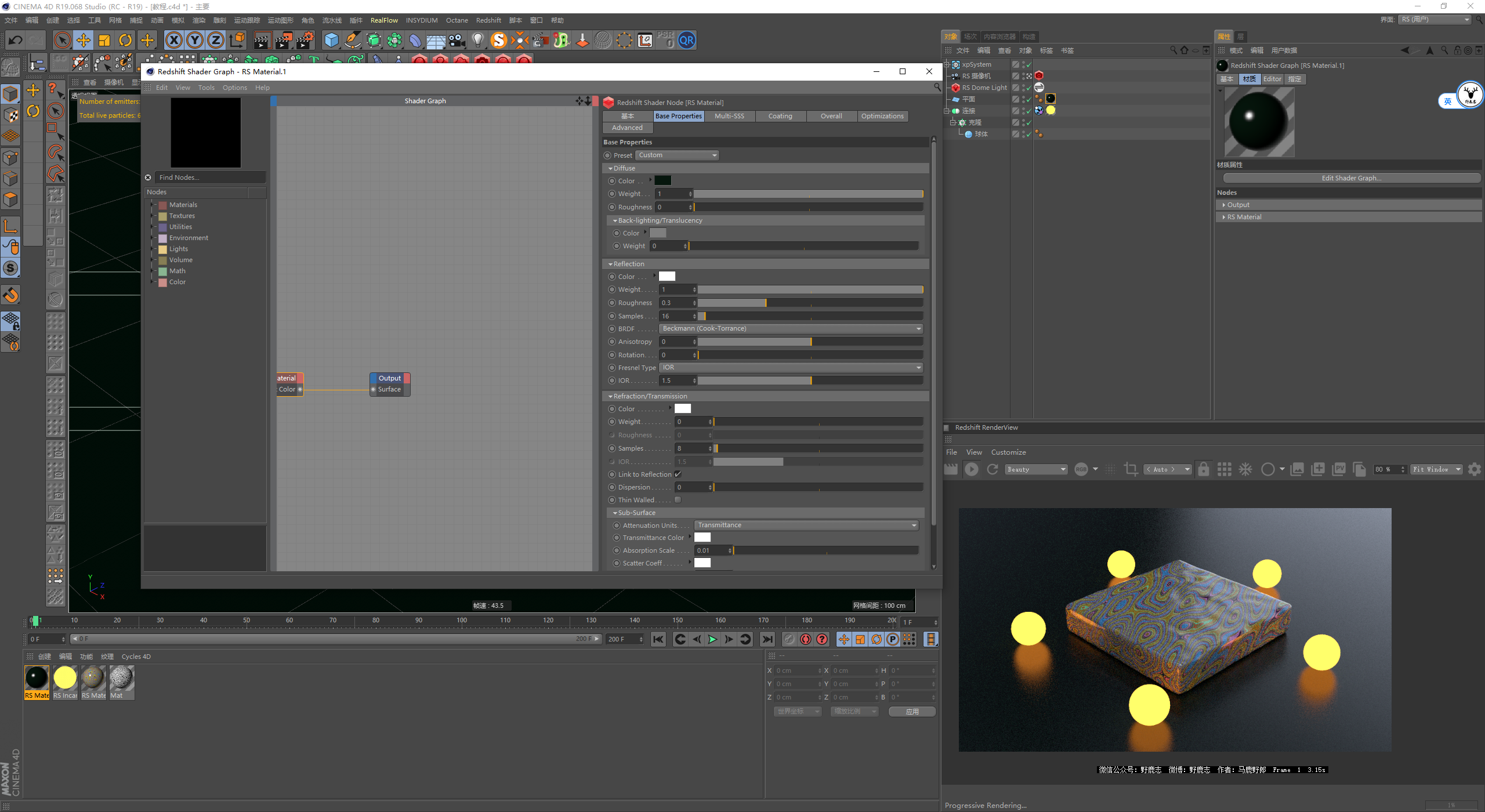Click the Diffuse Color swatch
The image size is (1485, 812).
(x=663, y=181)
